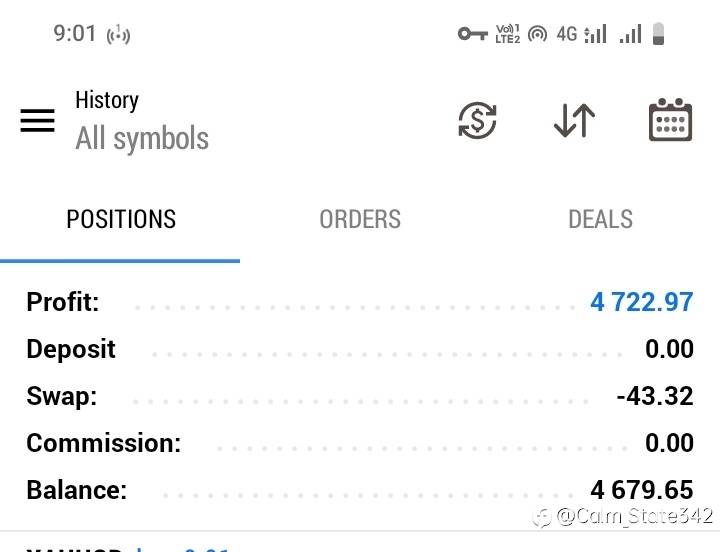Tap the Swap row showing -43.32
Viewport: 720px width, 552px height.
pyautogui.click(x=360, y=396)
